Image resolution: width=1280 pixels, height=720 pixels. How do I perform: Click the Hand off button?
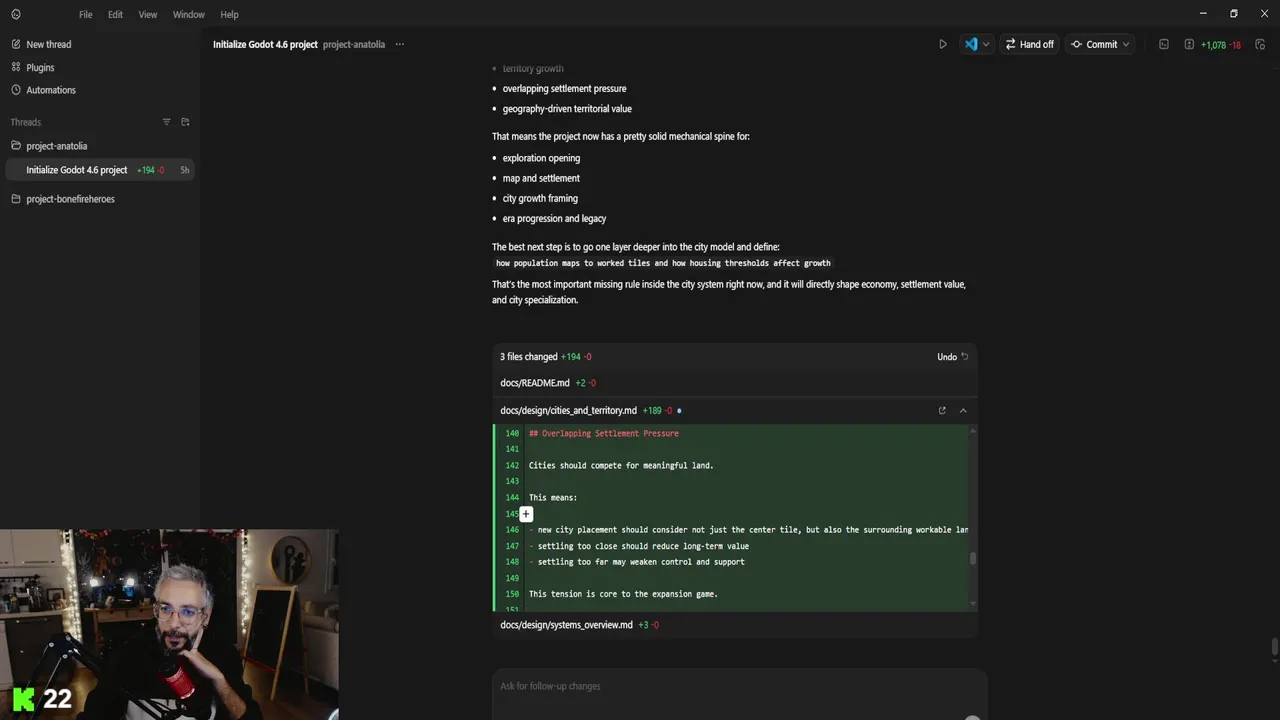point(1029,44)
